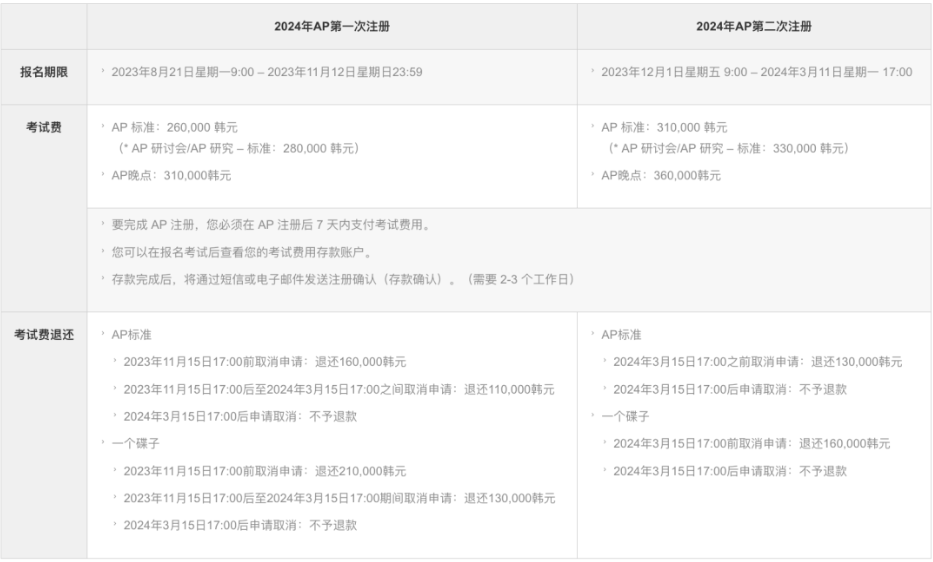The width and height of the screenshot is (933, 562).
Task: Click the "一个碟子" heading in first registration column
Action: [135, 443]
